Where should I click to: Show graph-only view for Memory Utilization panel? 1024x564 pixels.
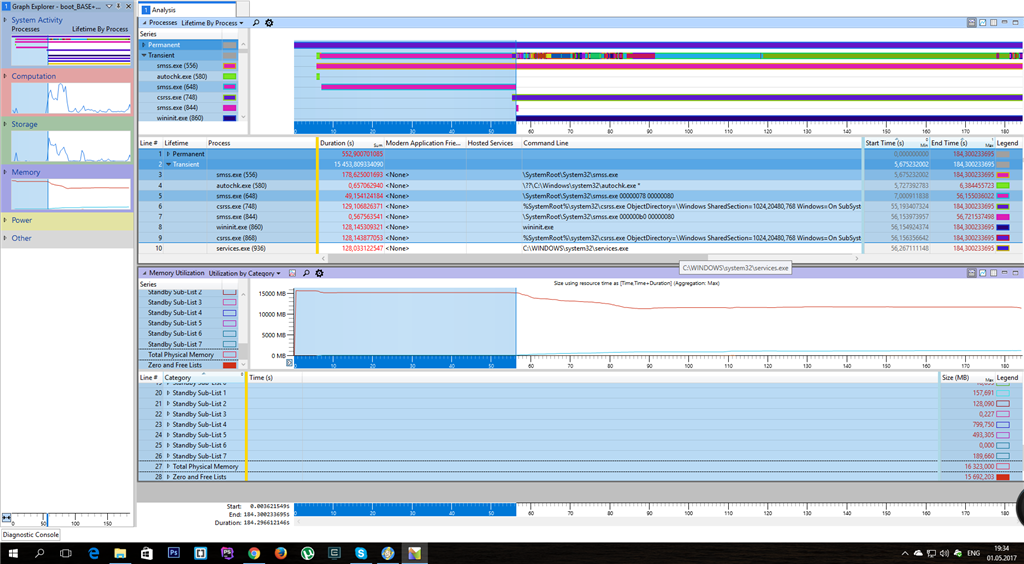(983, 273)
